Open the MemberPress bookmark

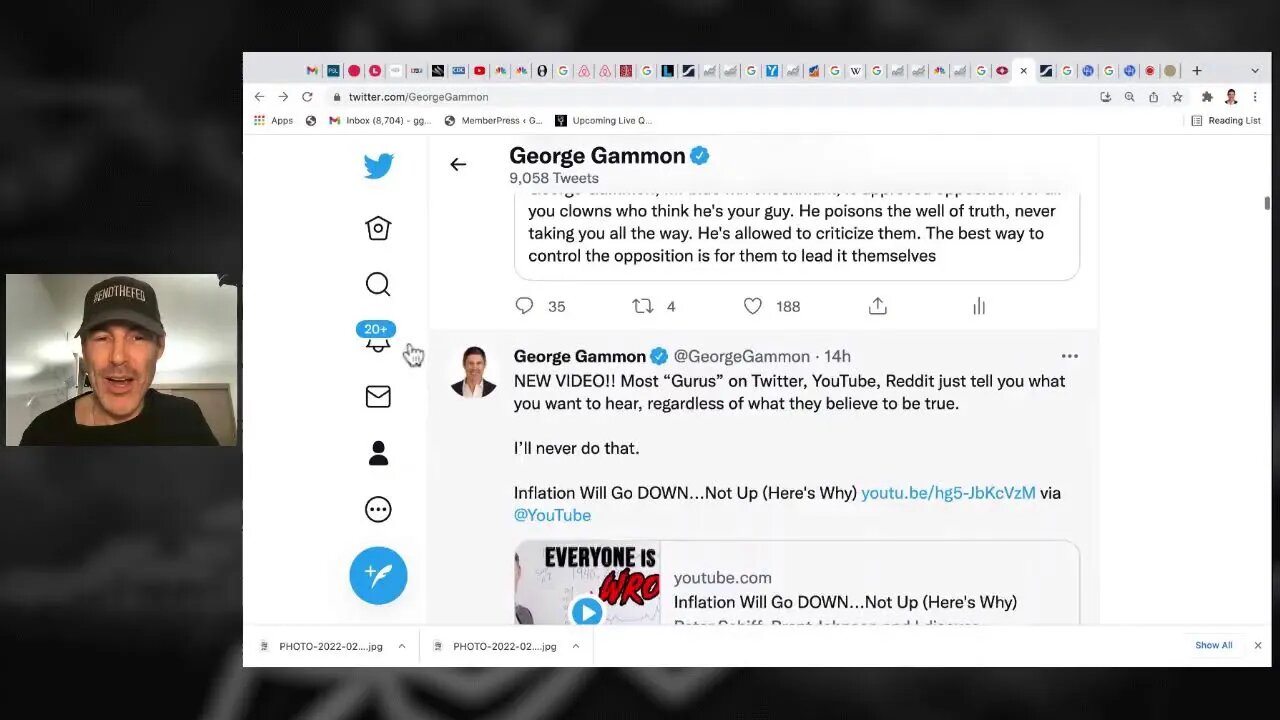493,120
